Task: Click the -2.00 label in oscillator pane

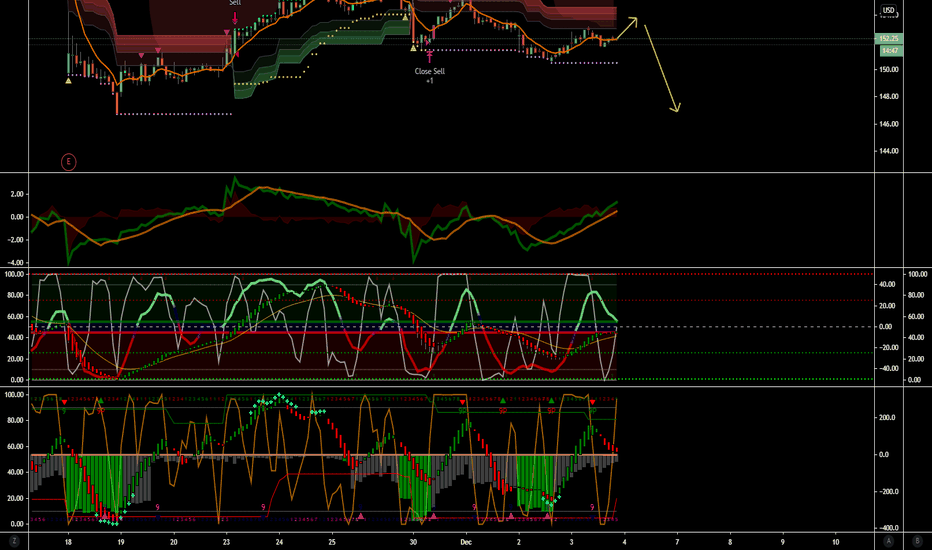Action: coord(15,240)
